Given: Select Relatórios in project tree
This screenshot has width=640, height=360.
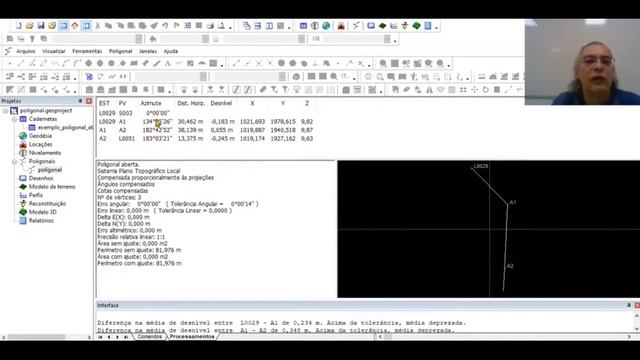Looking at the screenshot, I should coord(41,221).
